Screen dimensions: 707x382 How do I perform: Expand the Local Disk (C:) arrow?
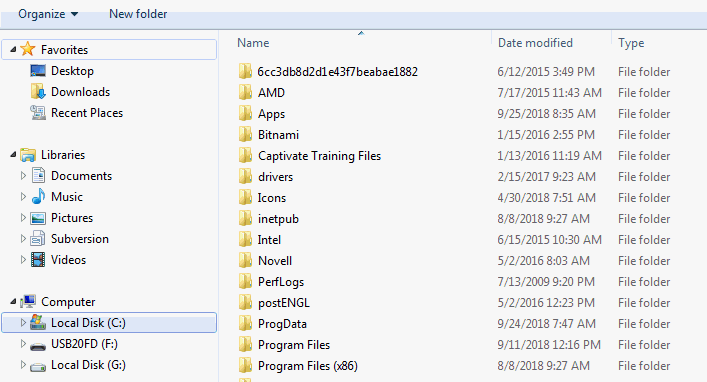(x=23, y=322)
